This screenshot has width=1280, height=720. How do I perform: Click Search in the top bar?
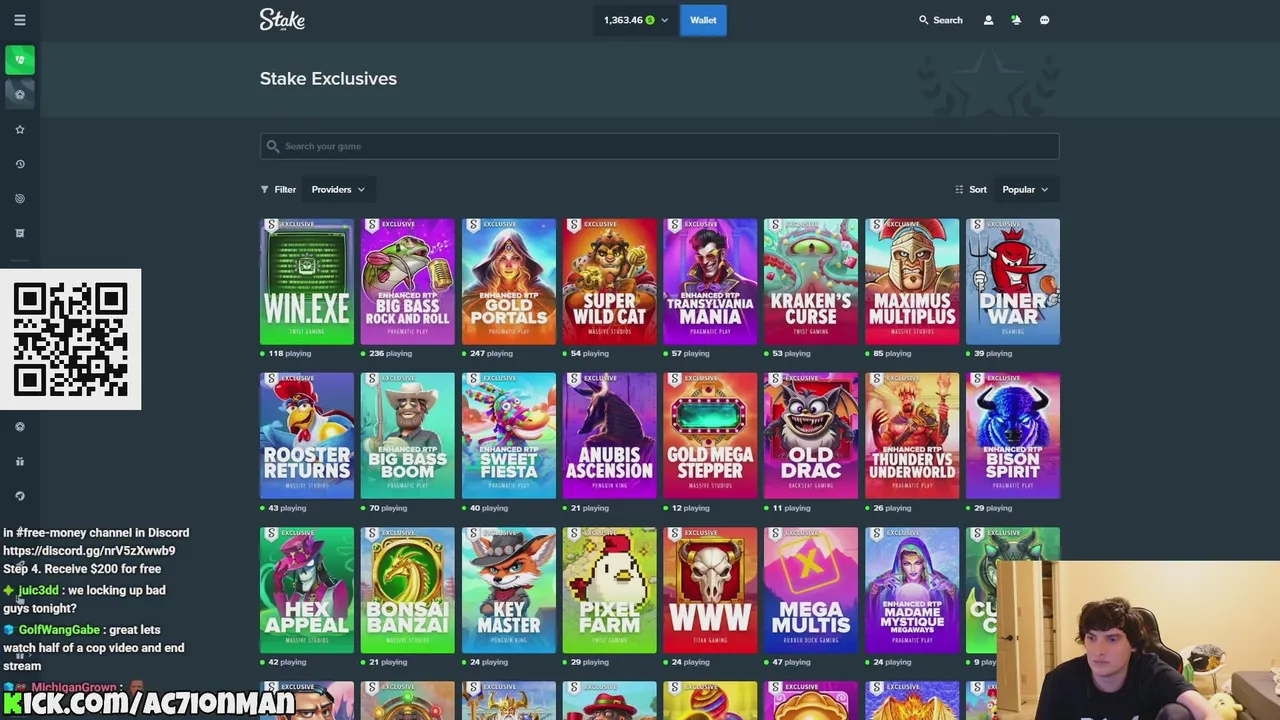pos(940,20)
